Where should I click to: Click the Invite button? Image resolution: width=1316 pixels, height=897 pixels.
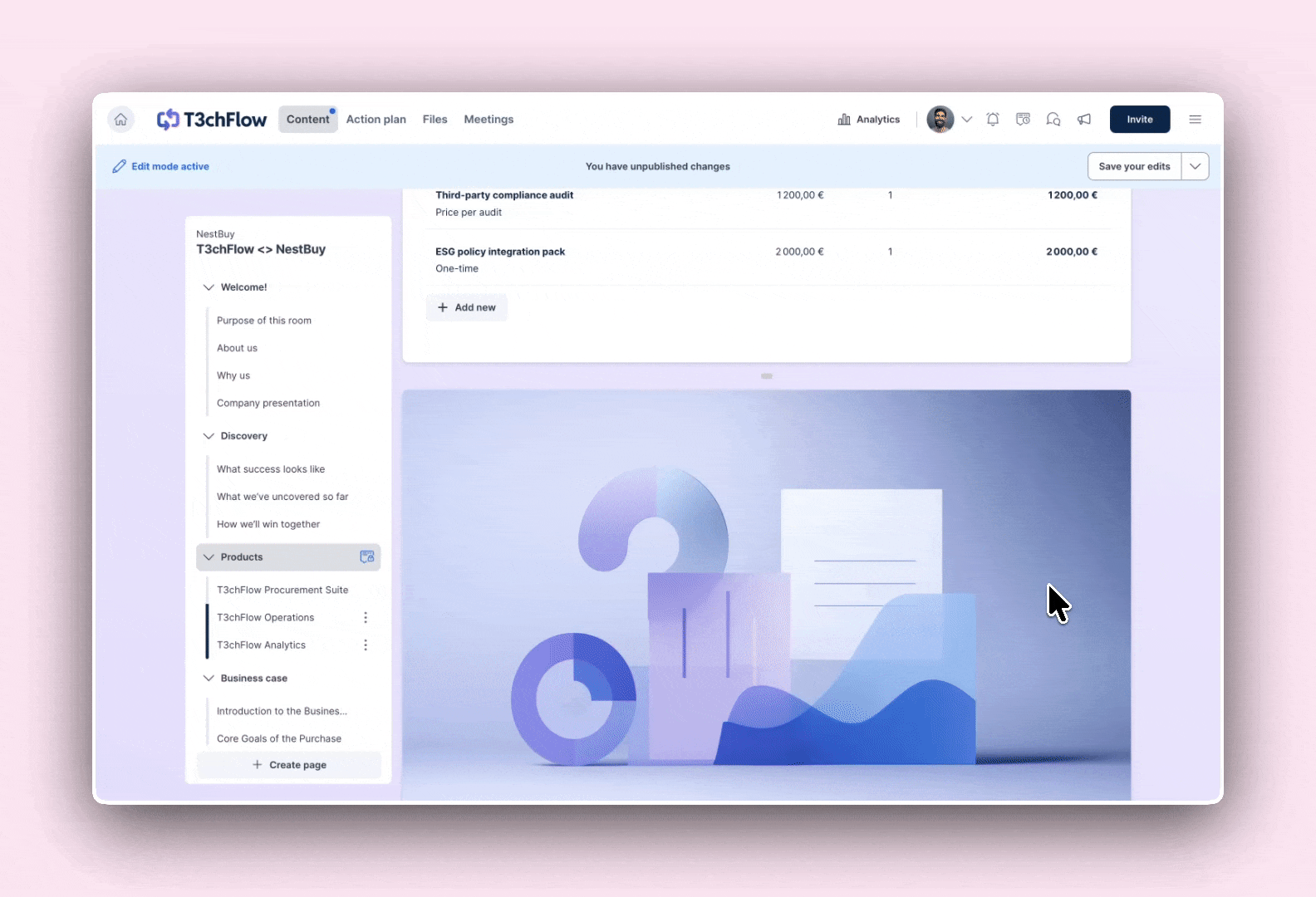tap(1139, 120)
